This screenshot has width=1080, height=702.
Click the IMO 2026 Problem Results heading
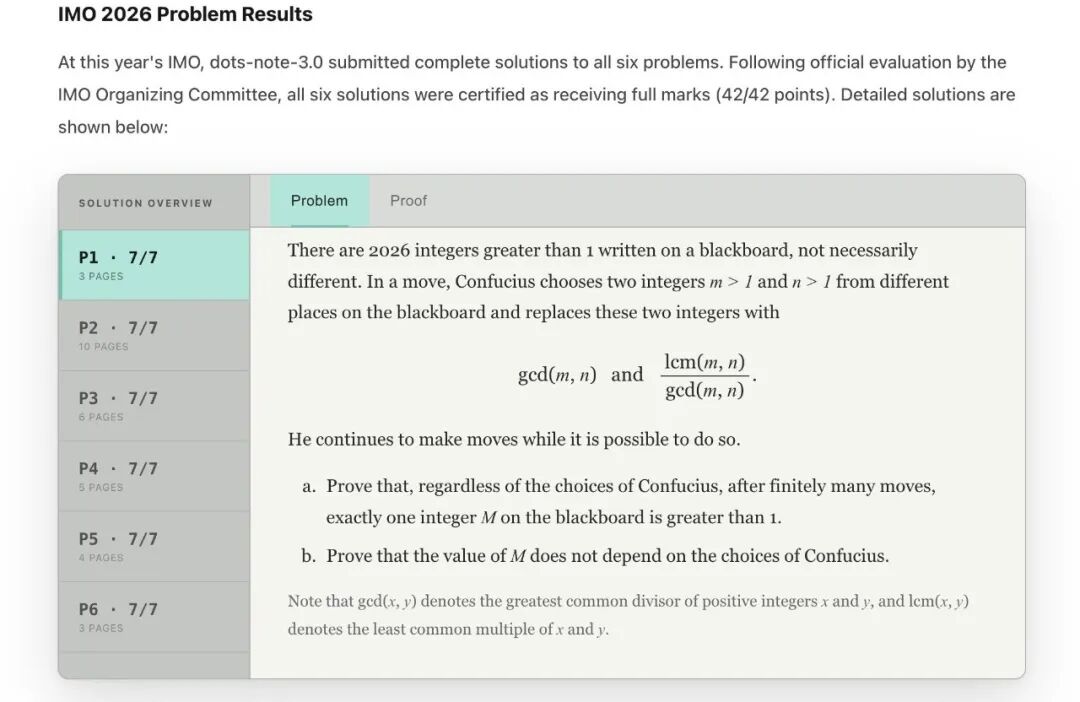point(185,14)
